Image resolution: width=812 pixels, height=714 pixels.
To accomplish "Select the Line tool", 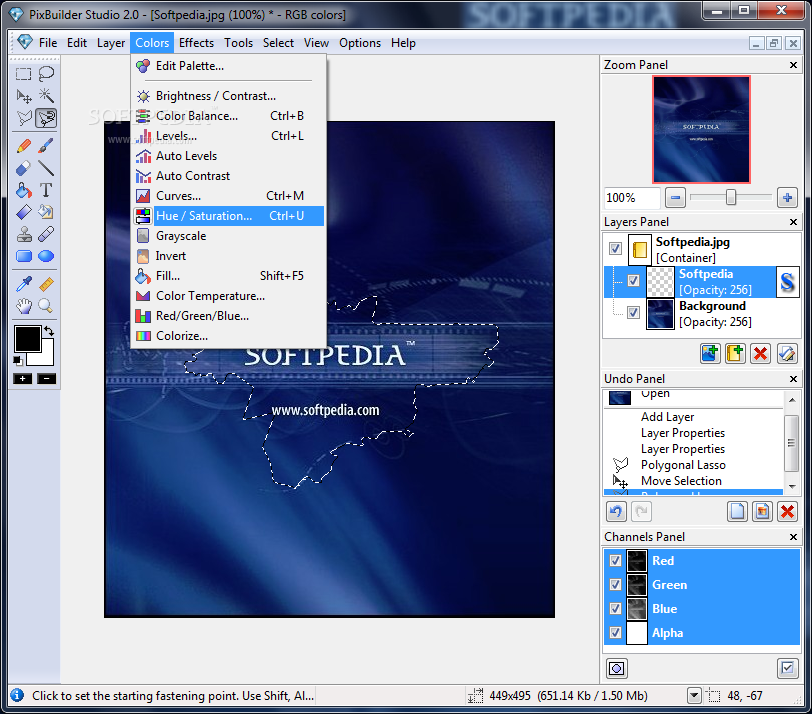I will (x=46, y=168).
